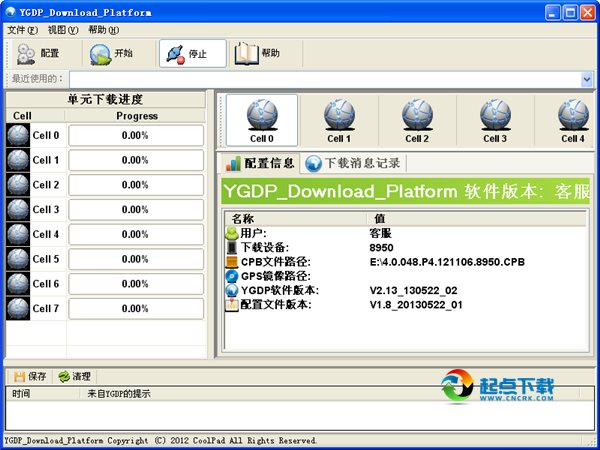Select the 配置文件版本 document icon
This screenshot has height=450, width=600.
[232, 305]
